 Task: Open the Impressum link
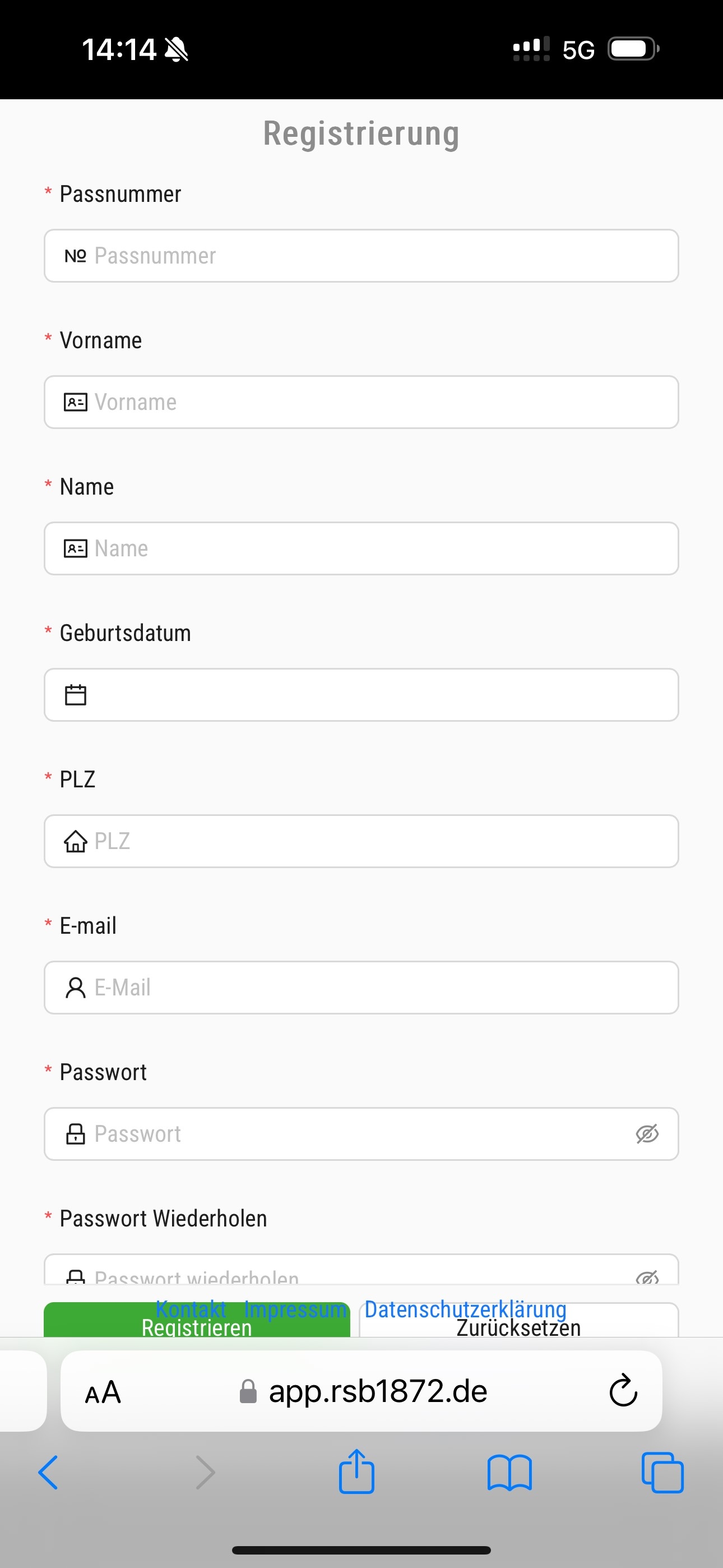[296, 1309]
